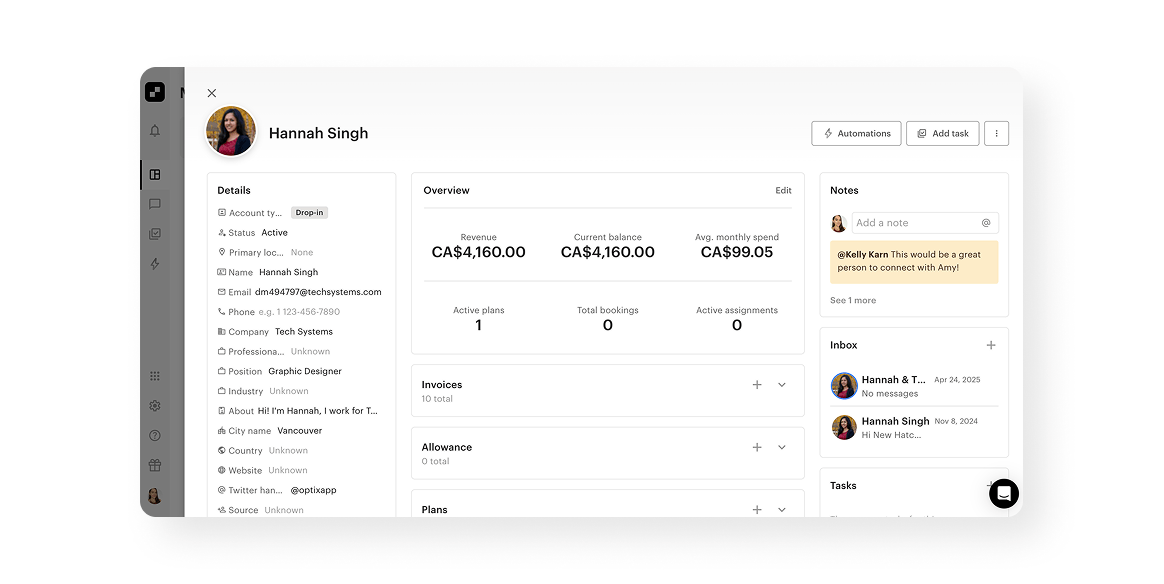Open the messages chat icon in sidebar
Viewport: 1164px width, 584px height.
click(155, 204)
